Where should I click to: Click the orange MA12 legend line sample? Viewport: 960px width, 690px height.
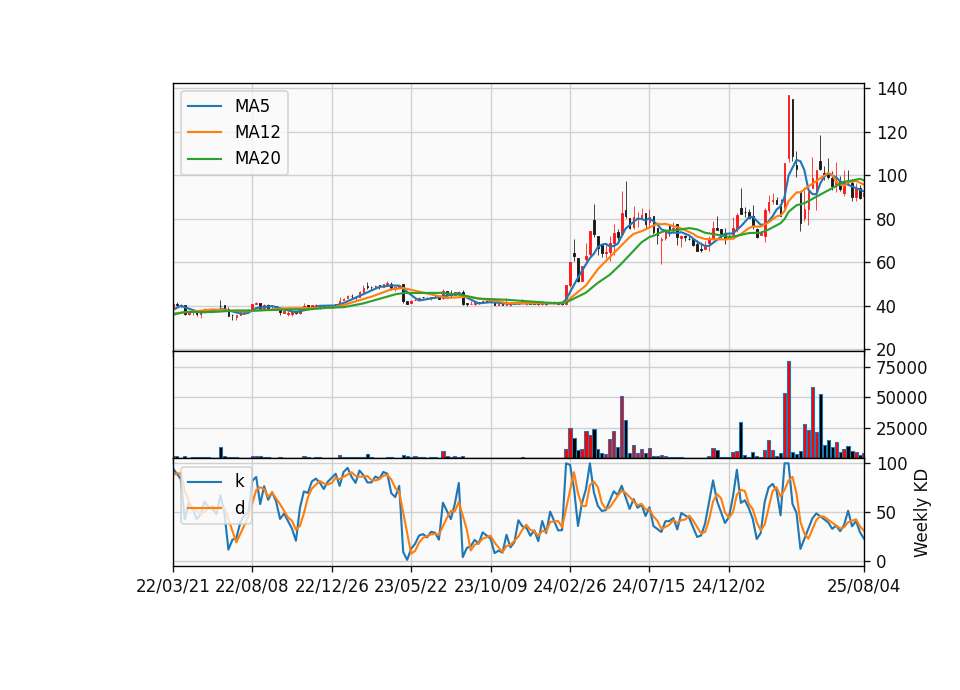click(x=204, y=132)
